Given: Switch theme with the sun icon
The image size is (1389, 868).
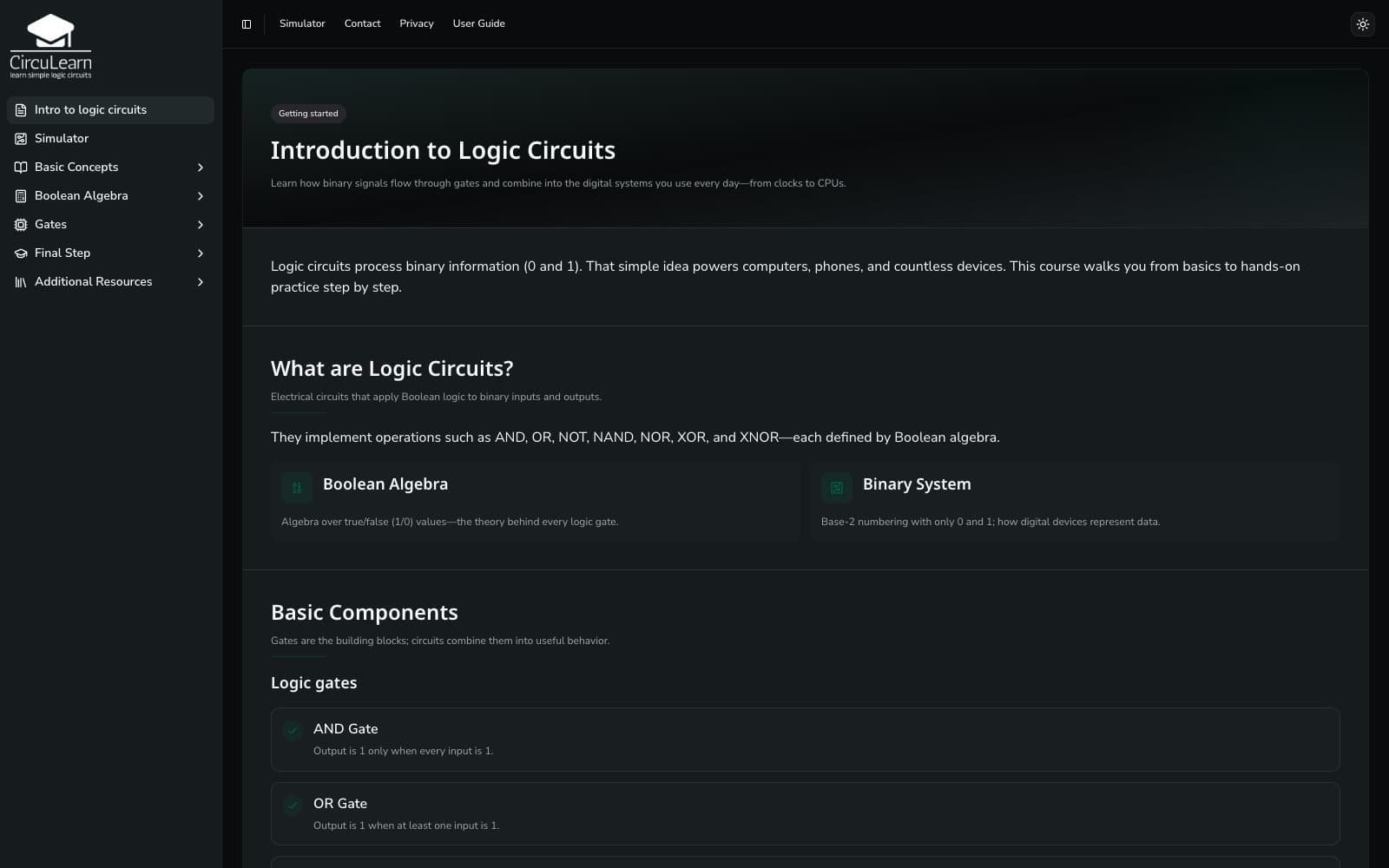Looking at the screenshot, I should pyautogui.click(x=1363, y=24).
